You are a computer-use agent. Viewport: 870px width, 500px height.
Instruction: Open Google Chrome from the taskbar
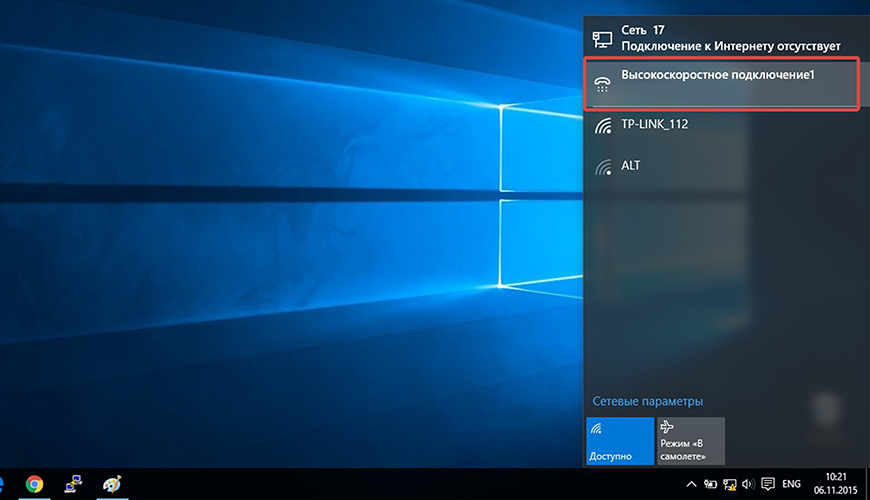tap(34, 484)
